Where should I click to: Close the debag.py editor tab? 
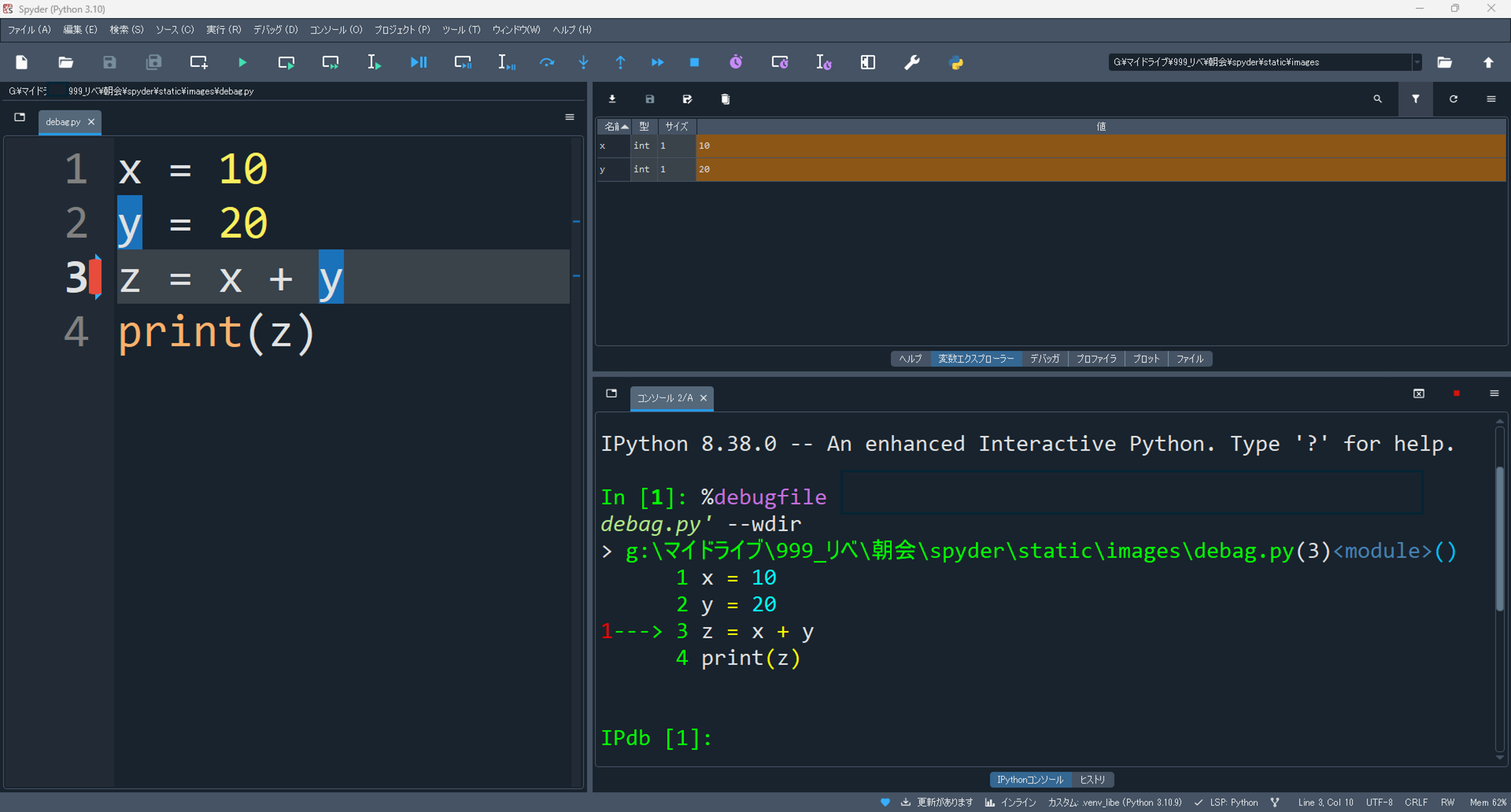point(91,122)
